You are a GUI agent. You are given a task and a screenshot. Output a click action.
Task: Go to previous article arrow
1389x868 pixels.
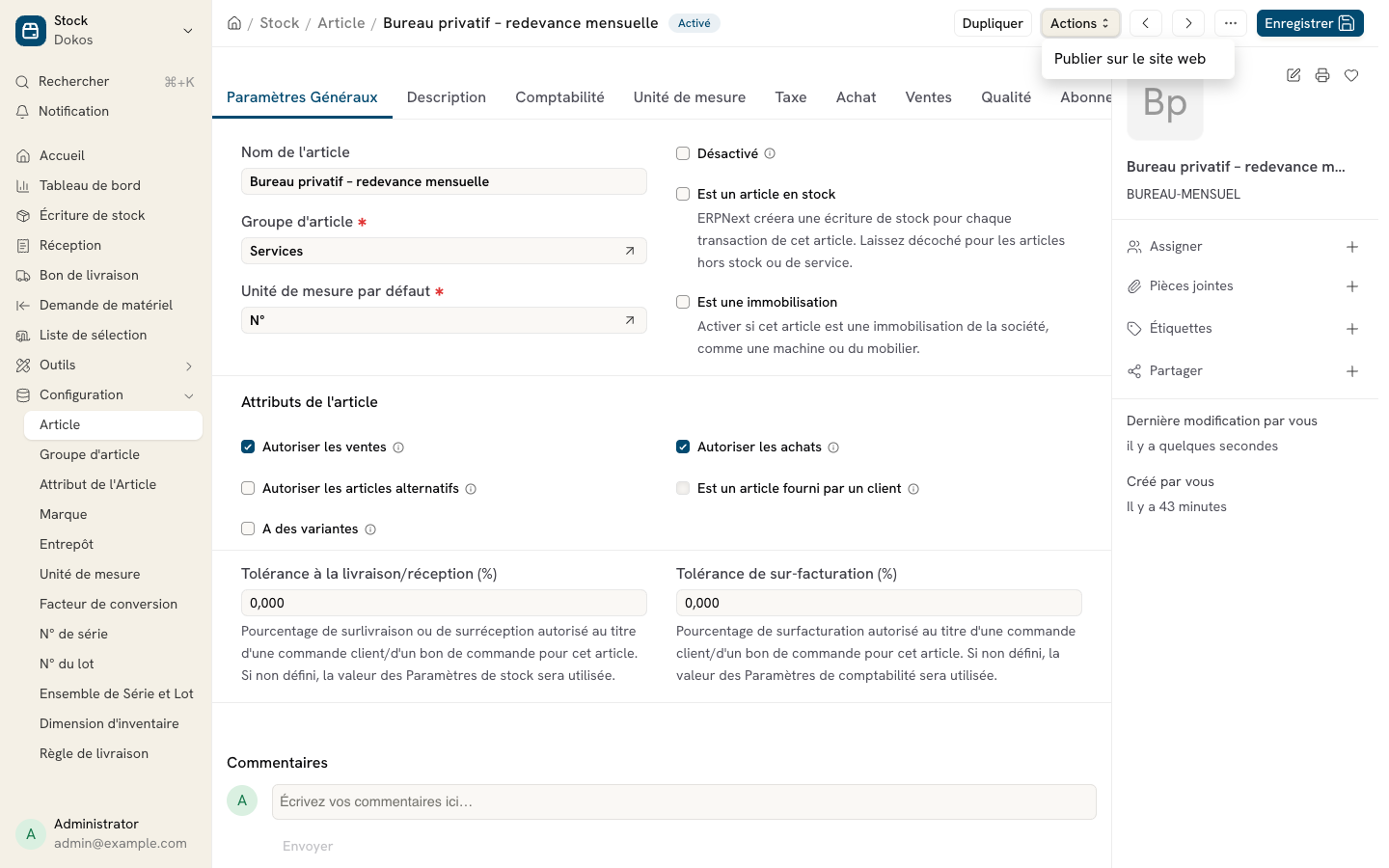[1146, 23]
